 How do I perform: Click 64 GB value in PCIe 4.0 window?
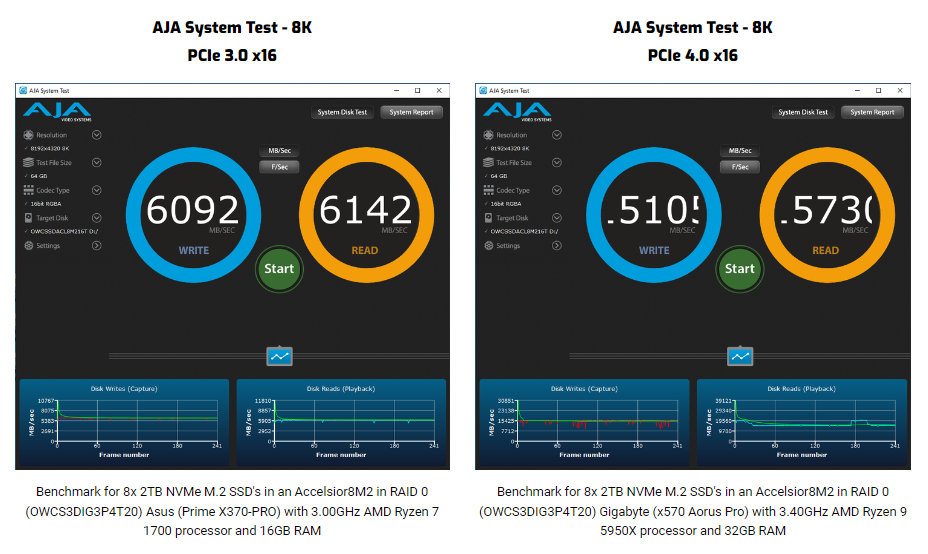(499, 176)
